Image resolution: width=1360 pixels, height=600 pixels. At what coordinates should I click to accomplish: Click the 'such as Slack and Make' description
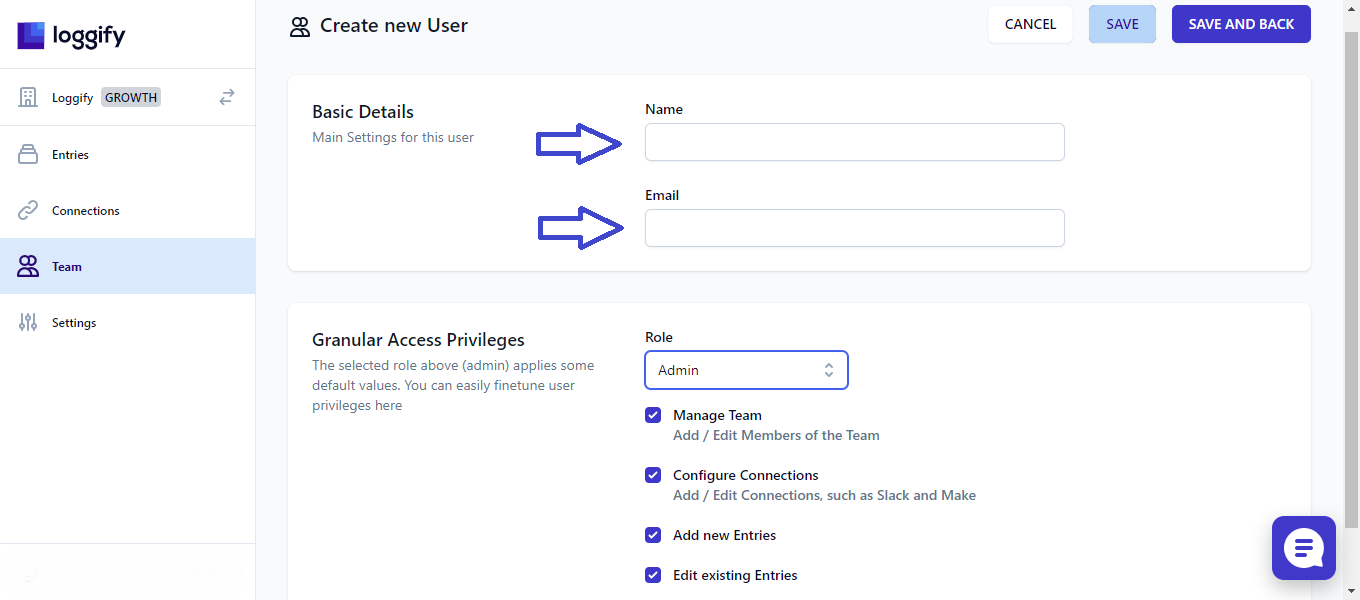901,495
